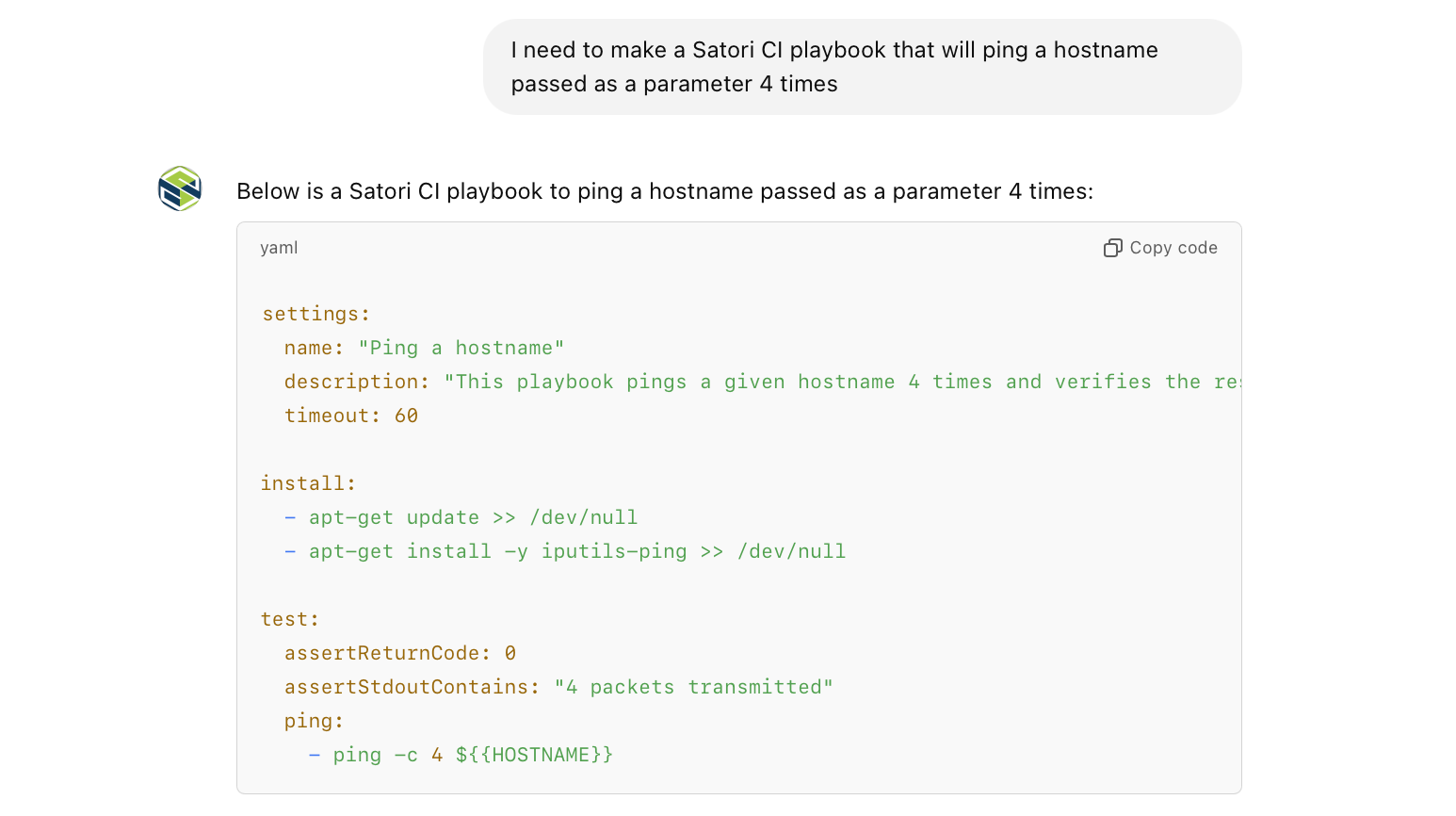Click the ${{HOSTNAME}} parameter placeholder

[x=534, y=755]
